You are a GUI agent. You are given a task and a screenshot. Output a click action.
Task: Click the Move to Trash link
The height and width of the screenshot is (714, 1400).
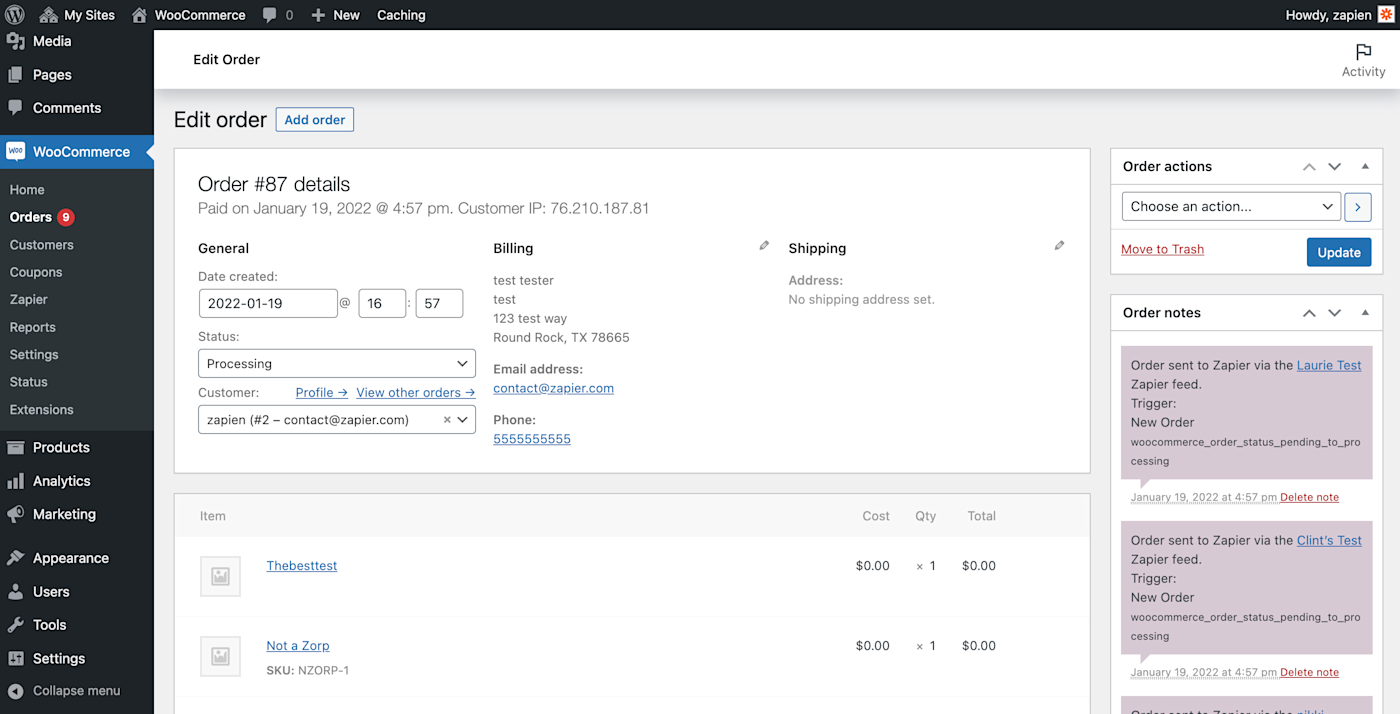coord(1162,250)
